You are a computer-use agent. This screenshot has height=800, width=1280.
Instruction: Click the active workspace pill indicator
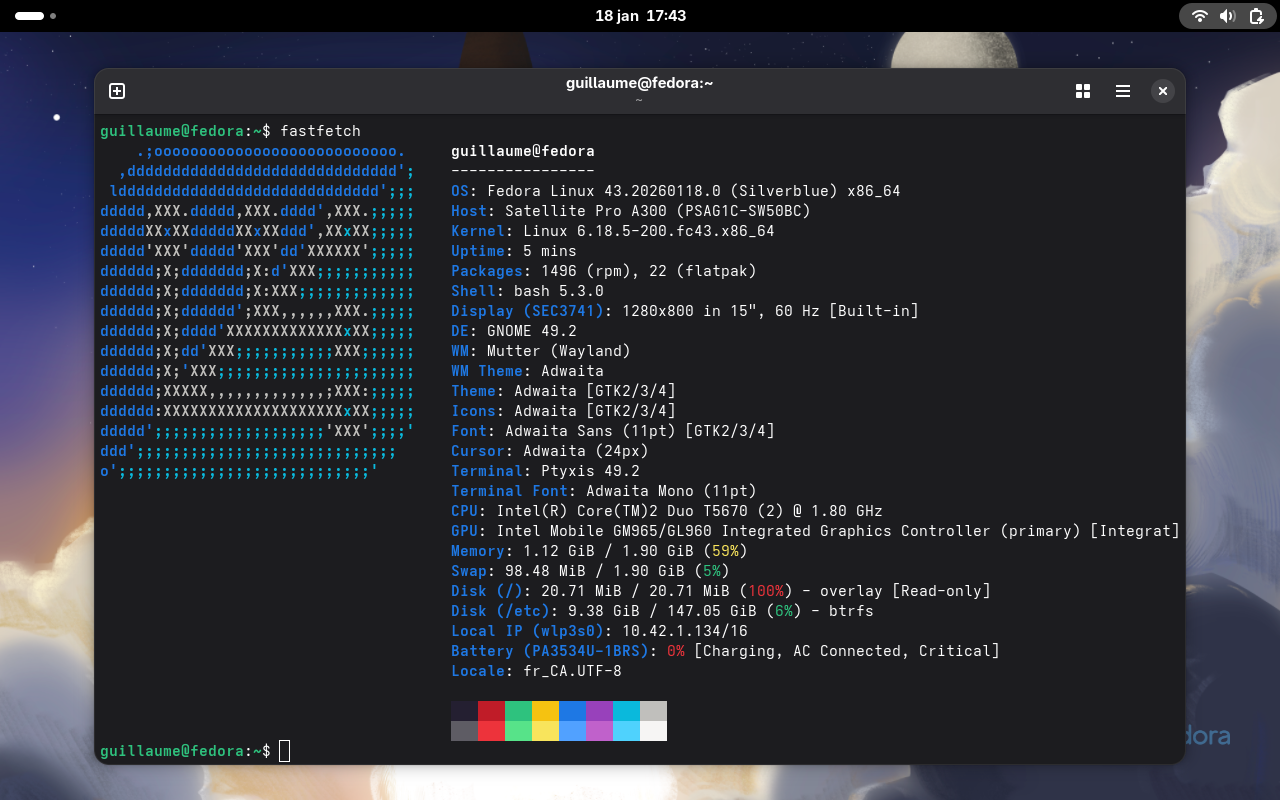click(29, 16)
